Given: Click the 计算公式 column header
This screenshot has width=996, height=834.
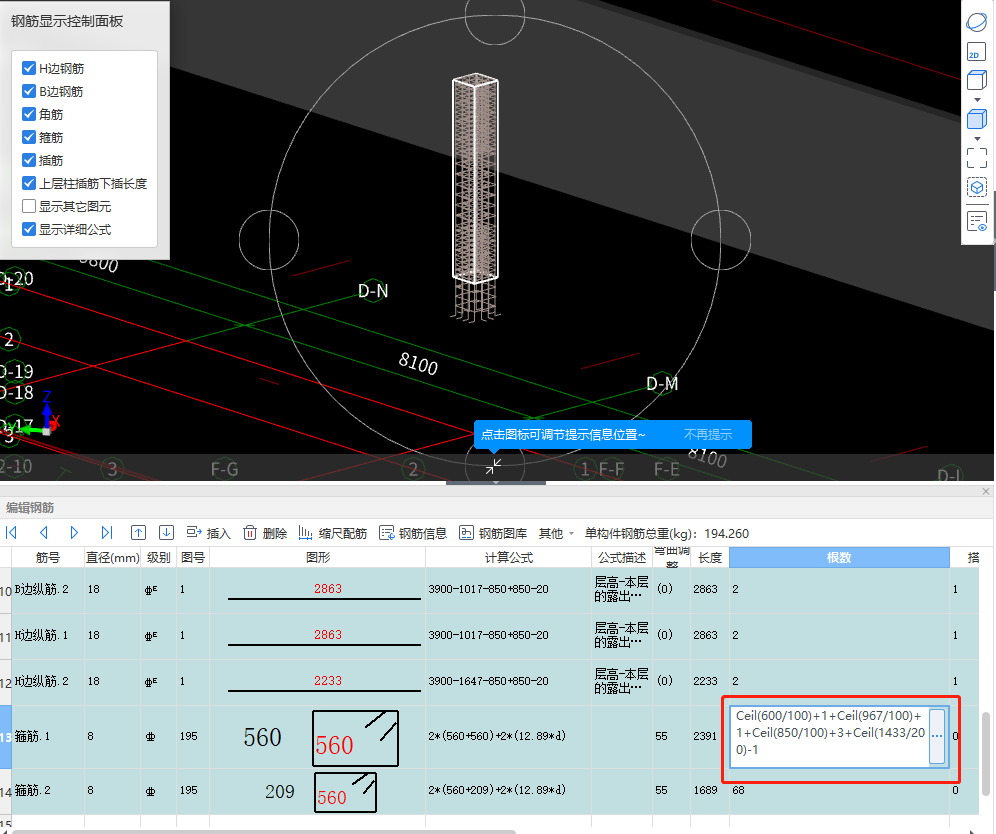Looking at the screenshot, I should point(508,557).
